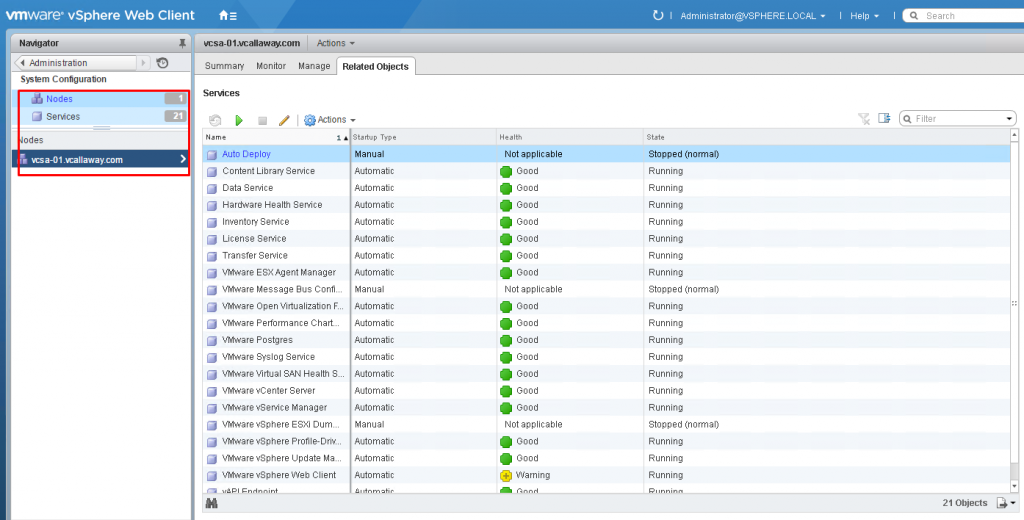
Task: Select the VMware ESX Agent Manager row
Action: click(x=606, y=272)
